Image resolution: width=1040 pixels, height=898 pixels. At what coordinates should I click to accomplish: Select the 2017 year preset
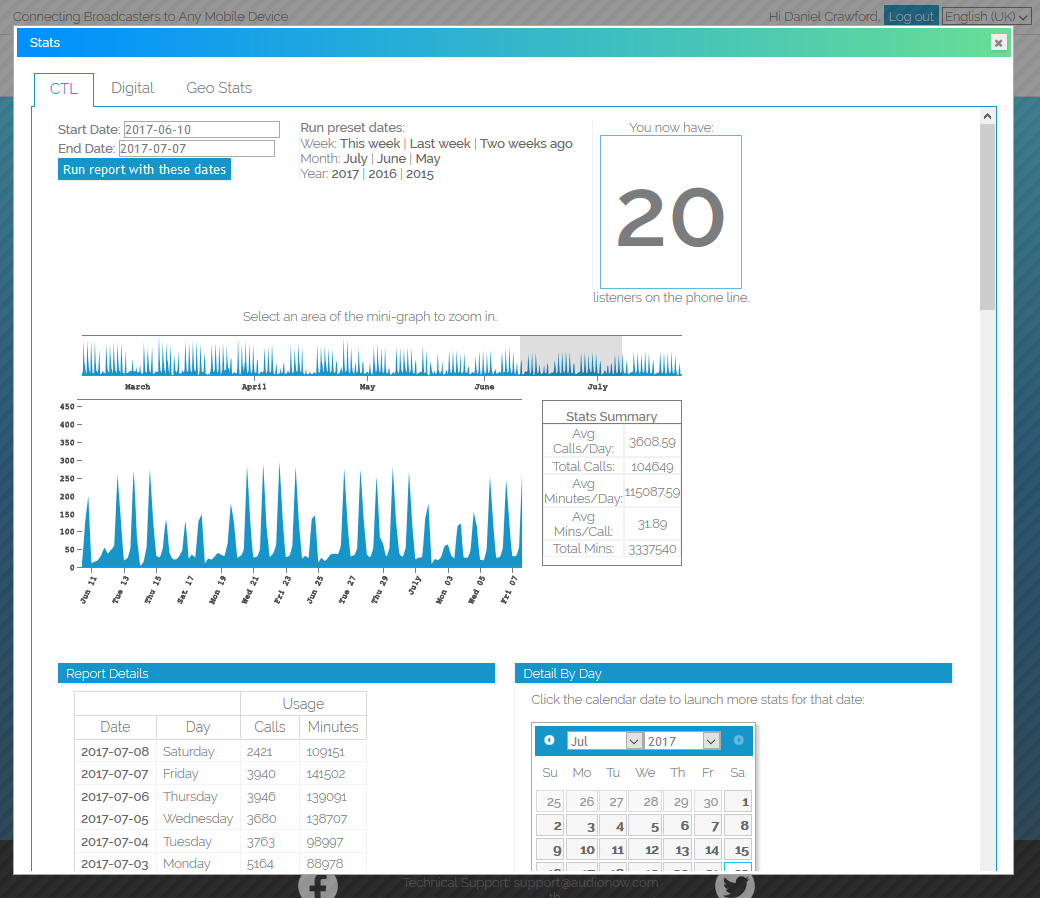pos(345,174)
